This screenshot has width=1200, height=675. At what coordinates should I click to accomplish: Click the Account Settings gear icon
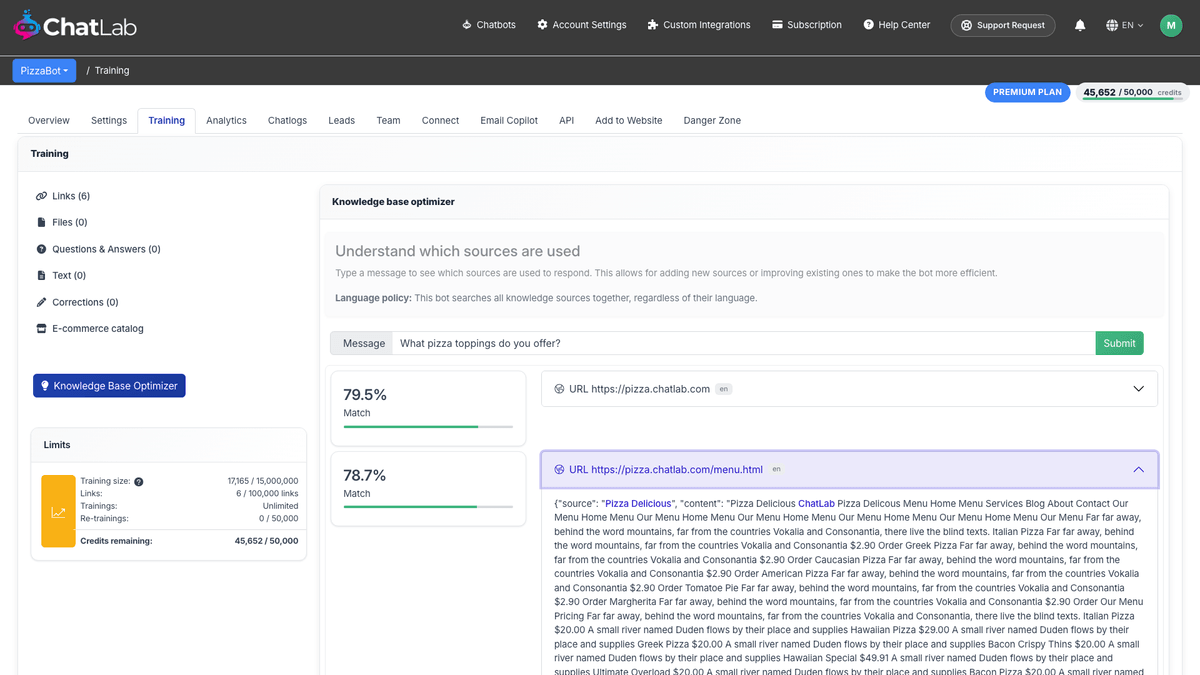click(542, 25)
